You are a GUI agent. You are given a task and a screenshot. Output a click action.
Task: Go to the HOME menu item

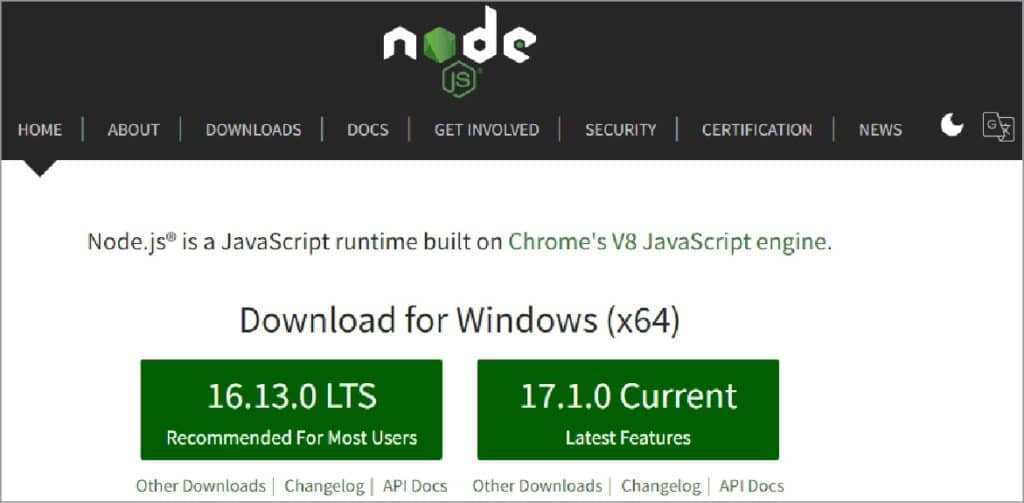tap(40, 130)
